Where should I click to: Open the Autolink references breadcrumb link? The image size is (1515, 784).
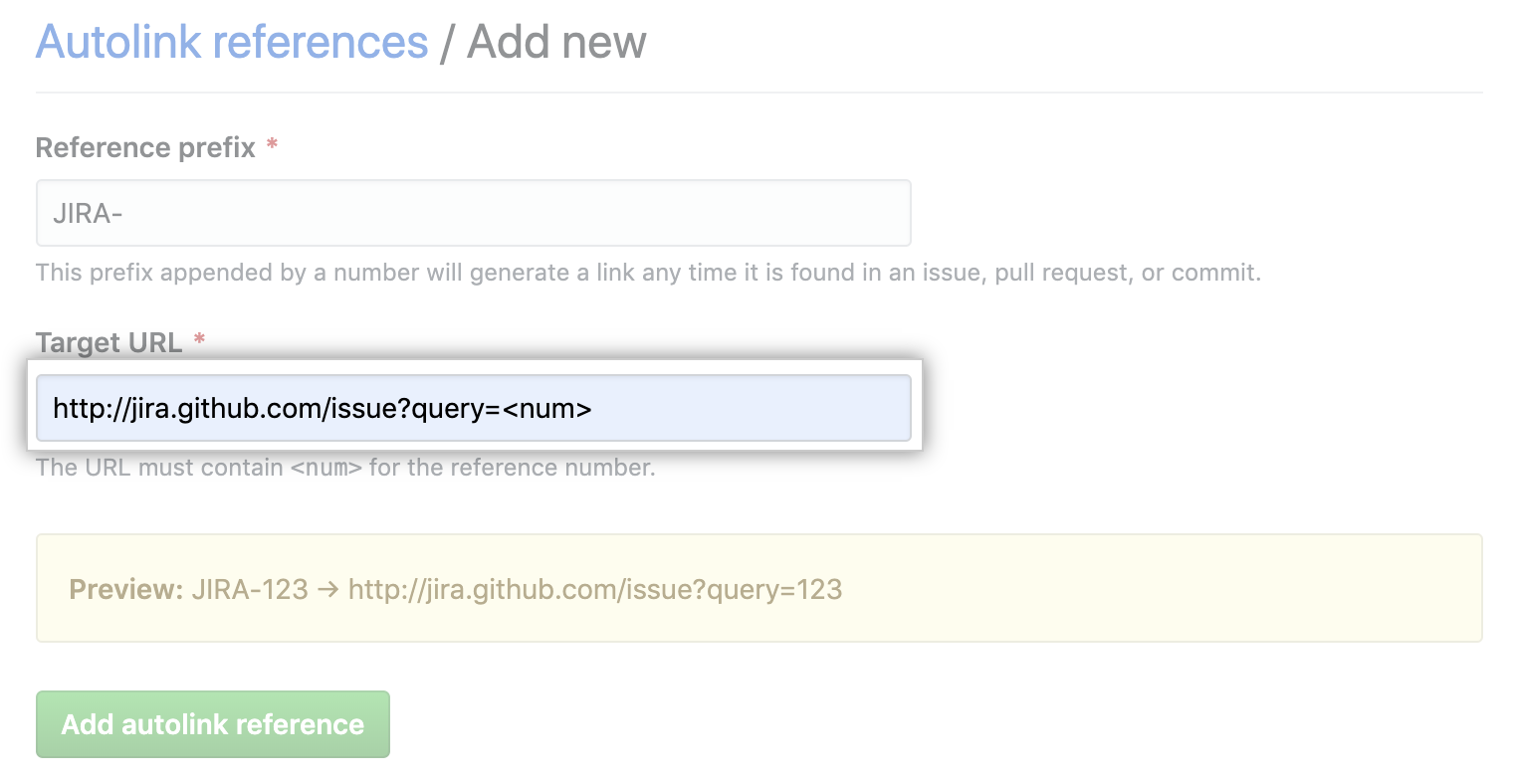pos(232,43)
